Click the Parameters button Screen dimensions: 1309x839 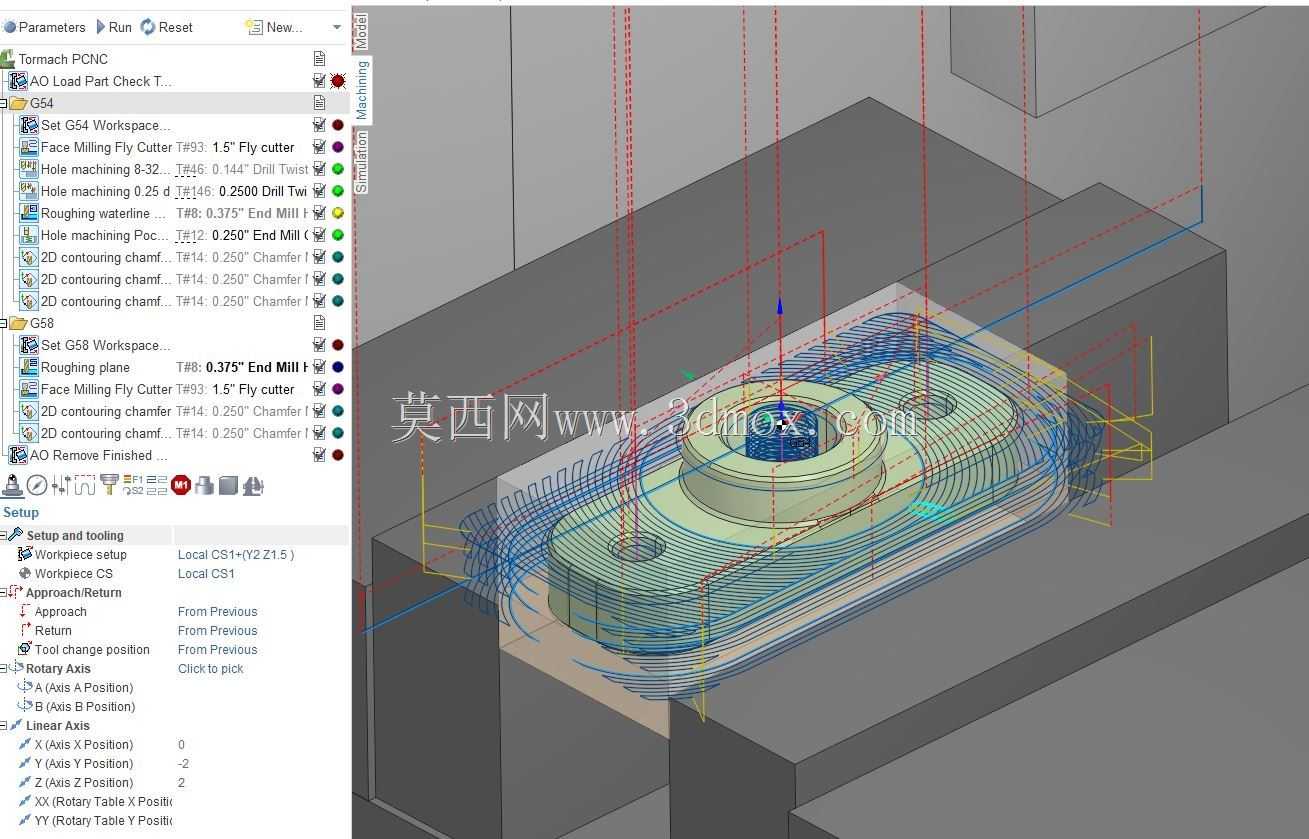coord(45,27)
